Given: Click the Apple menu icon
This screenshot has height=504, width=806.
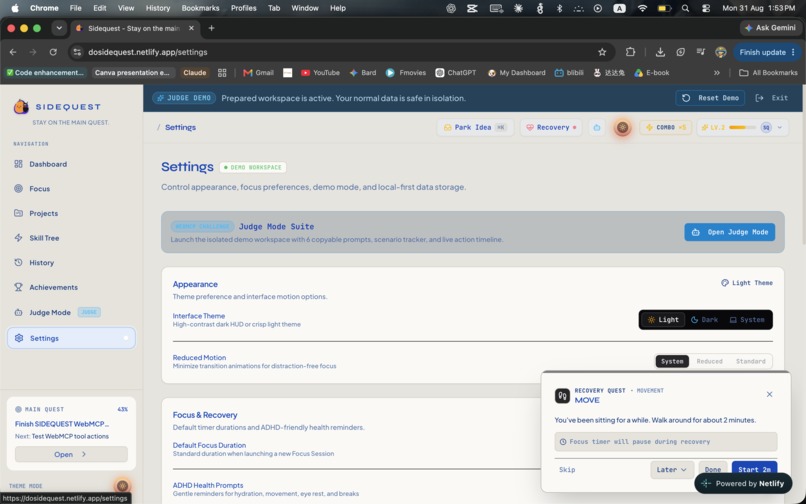Looking at the screenshot, I should pos(15,8).
